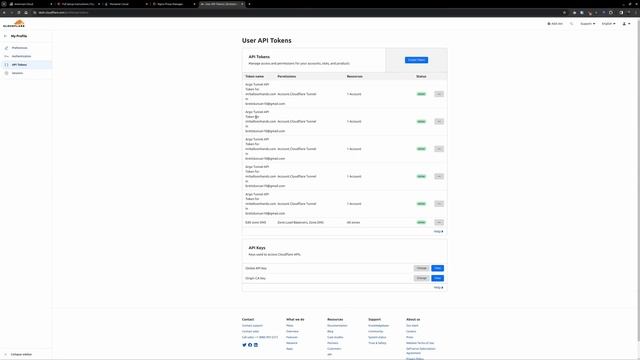Open Trust & Safety link in footer

coord(377,343)
